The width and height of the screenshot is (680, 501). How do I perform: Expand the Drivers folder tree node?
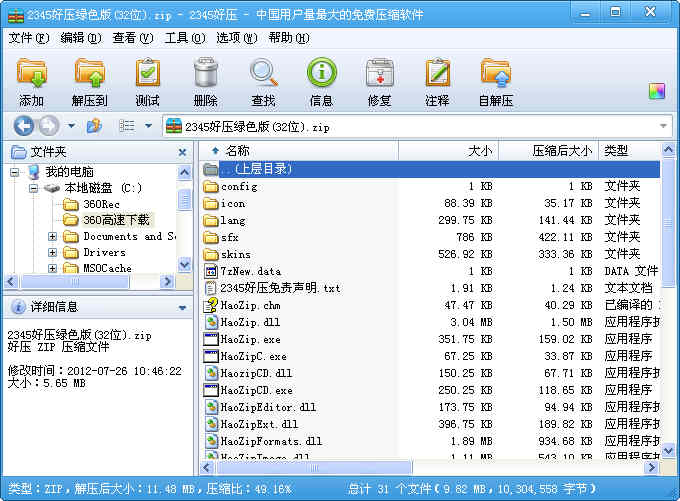(52, 253)
